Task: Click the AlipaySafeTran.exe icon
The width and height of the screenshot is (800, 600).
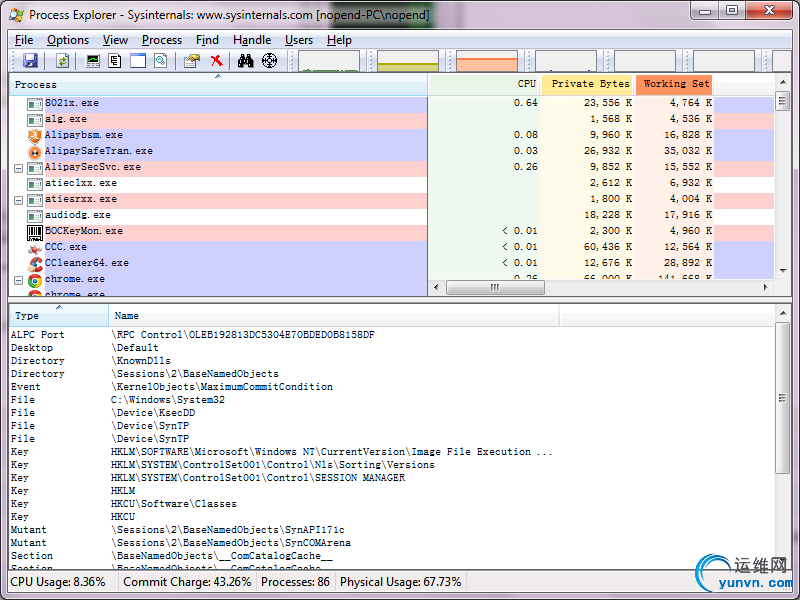Action: click(x=35, y=152)
